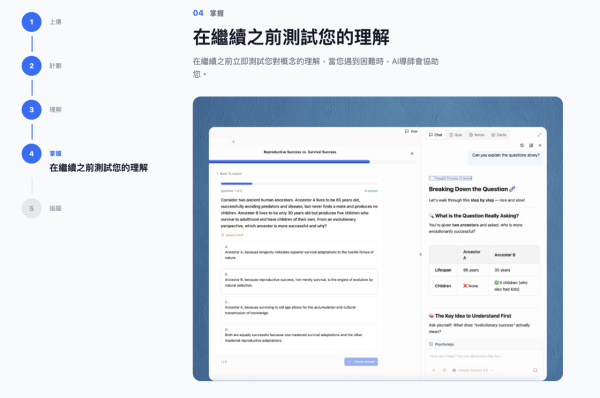Screen dimensions: 600x398
Task: Expand the Thought Process disclosure
Action: 450,178
